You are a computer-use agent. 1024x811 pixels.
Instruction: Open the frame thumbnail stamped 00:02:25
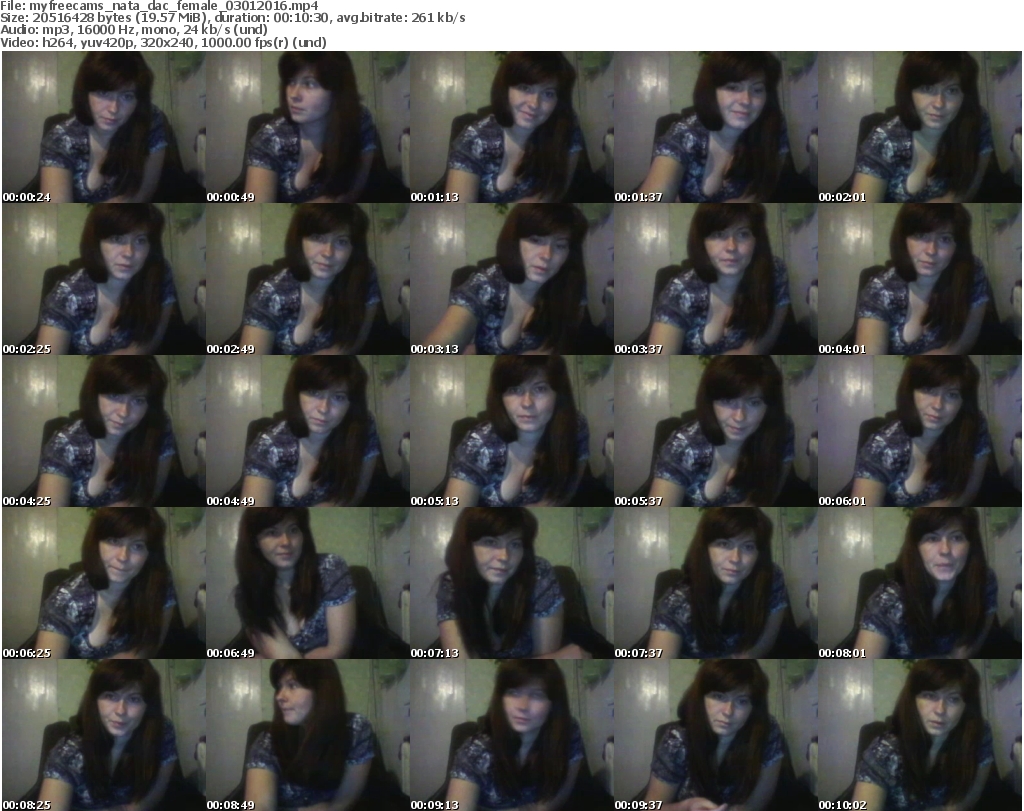pos(104,279)
